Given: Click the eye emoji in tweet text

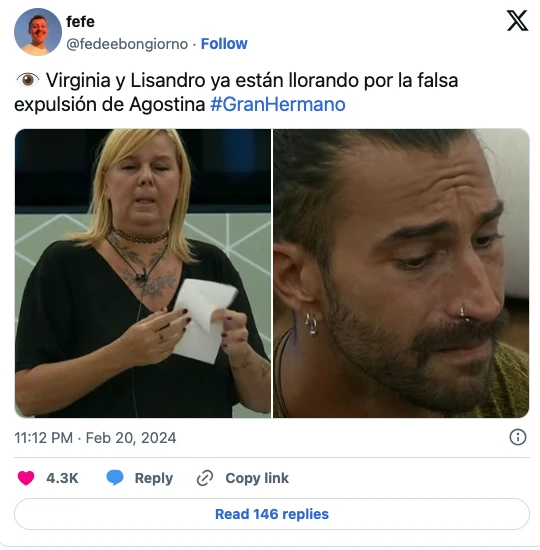Looking at the screenshot, I should [x=28, y=80].
